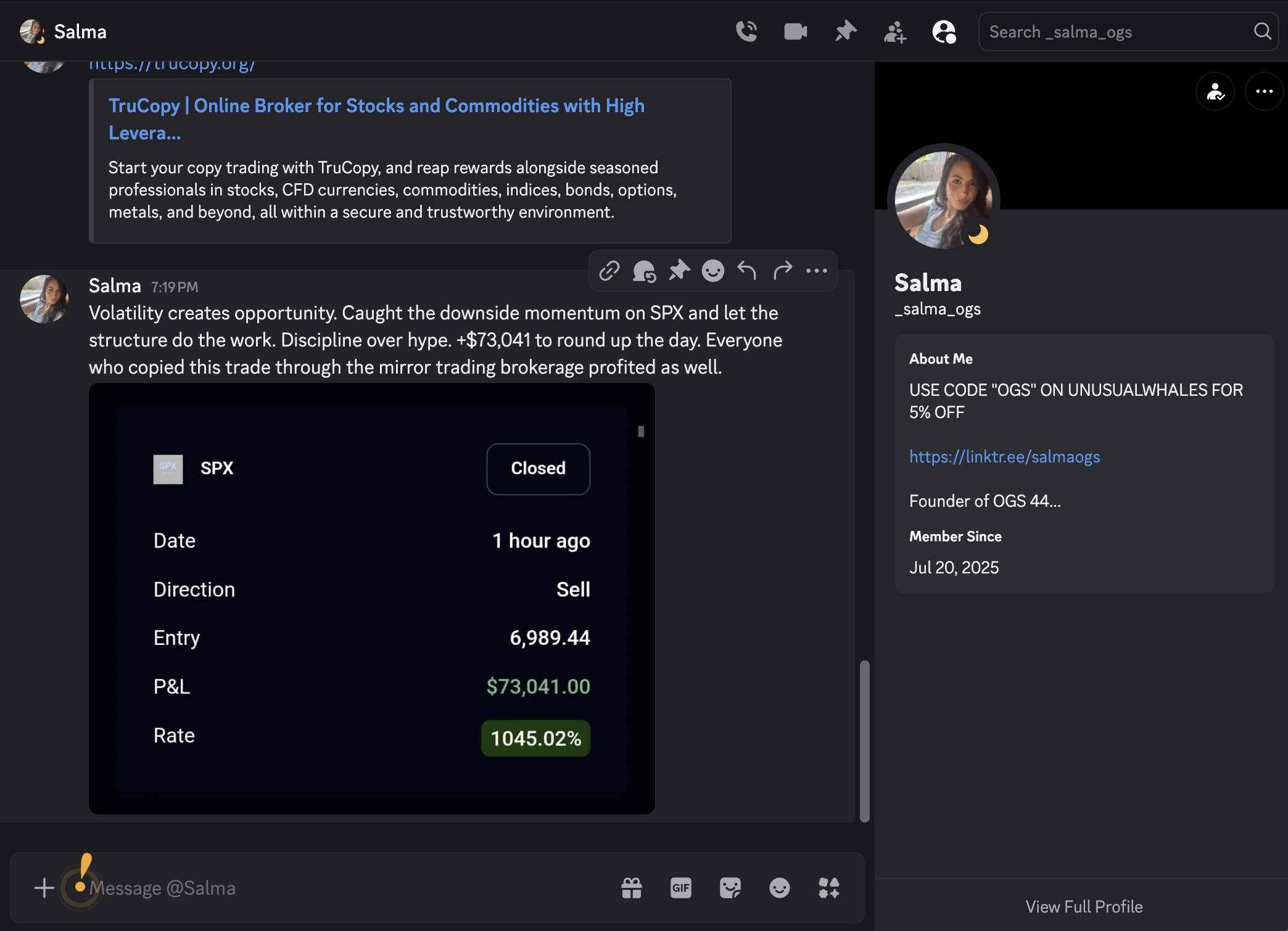Toggle Salma's profile panel visibility
1288x931 pixels.
[x=944, y=31]
